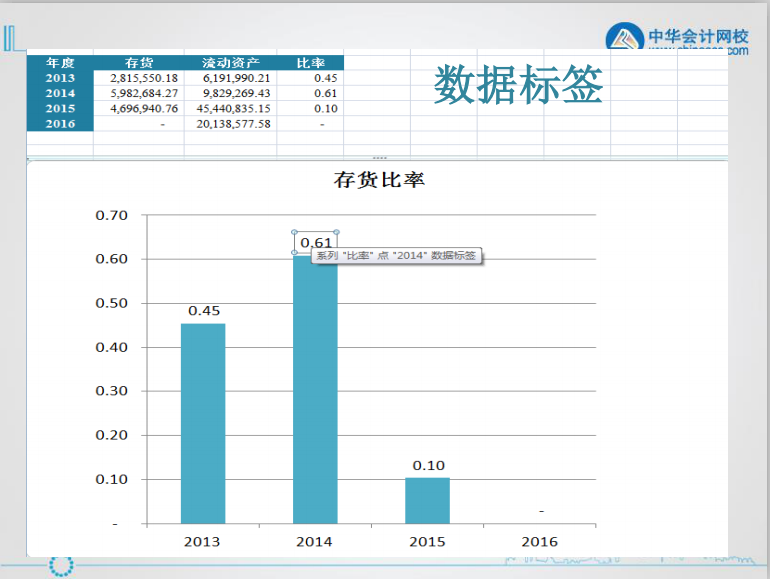The image size is (770, 579).
Task: Click cell value 9,829,269.43
Action: pyautogui.click(x=236, y=93)
